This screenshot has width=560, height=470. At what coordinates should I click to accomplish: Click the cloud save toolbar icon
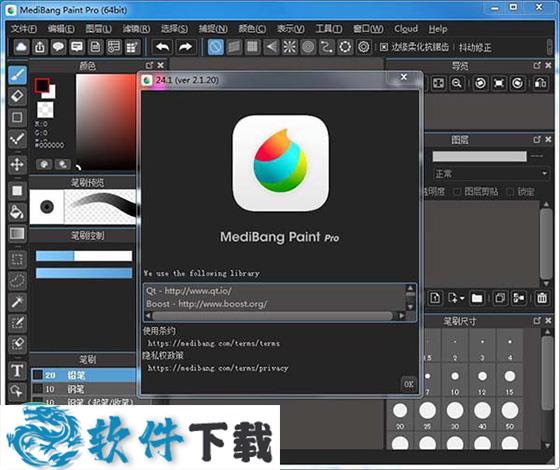pyautogui.click(x=21, y=47)
